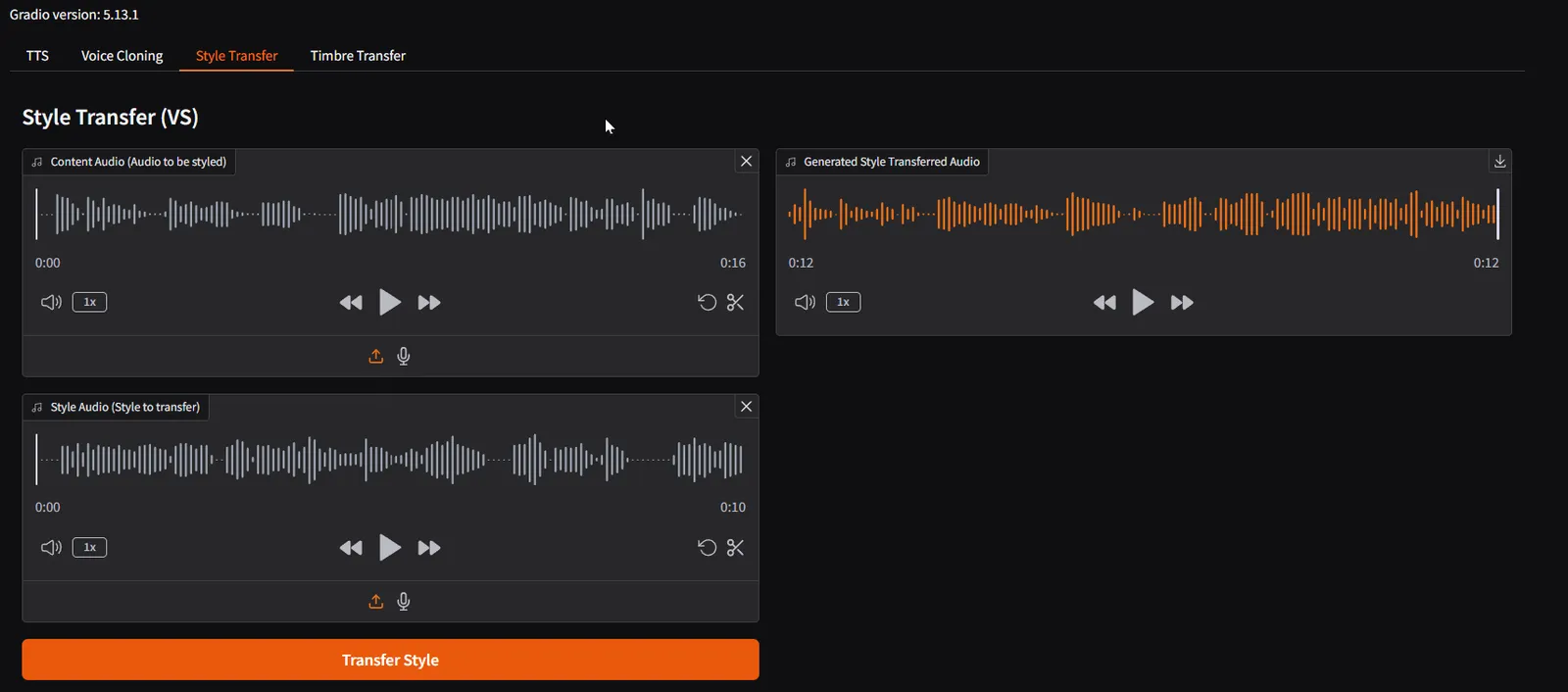The image size is (1568, 692).
Task: Play the Generated Style Transferred Audio
Action: coord(1143,302)
